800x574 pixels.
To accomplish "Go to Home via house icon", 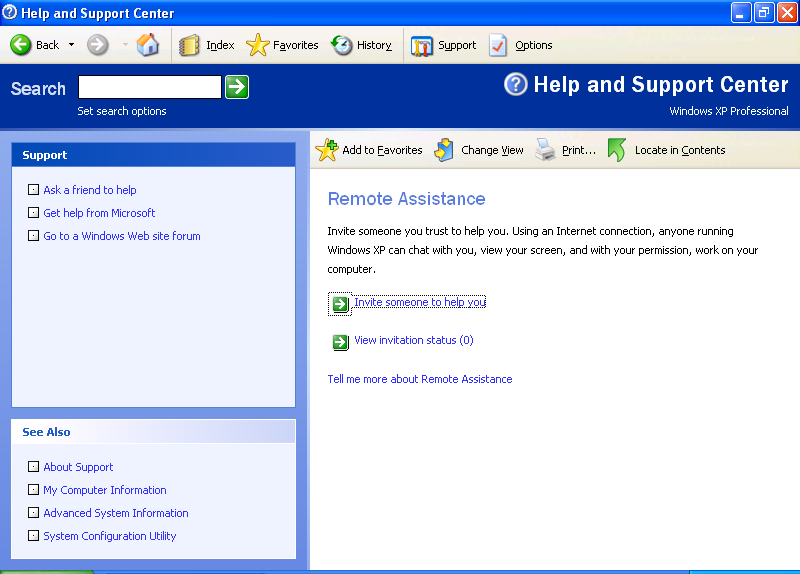I will pos(148,45).
